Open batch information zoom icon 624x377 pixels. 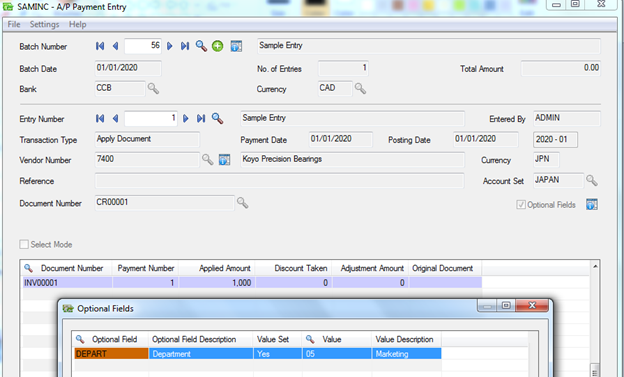(236, 46)
